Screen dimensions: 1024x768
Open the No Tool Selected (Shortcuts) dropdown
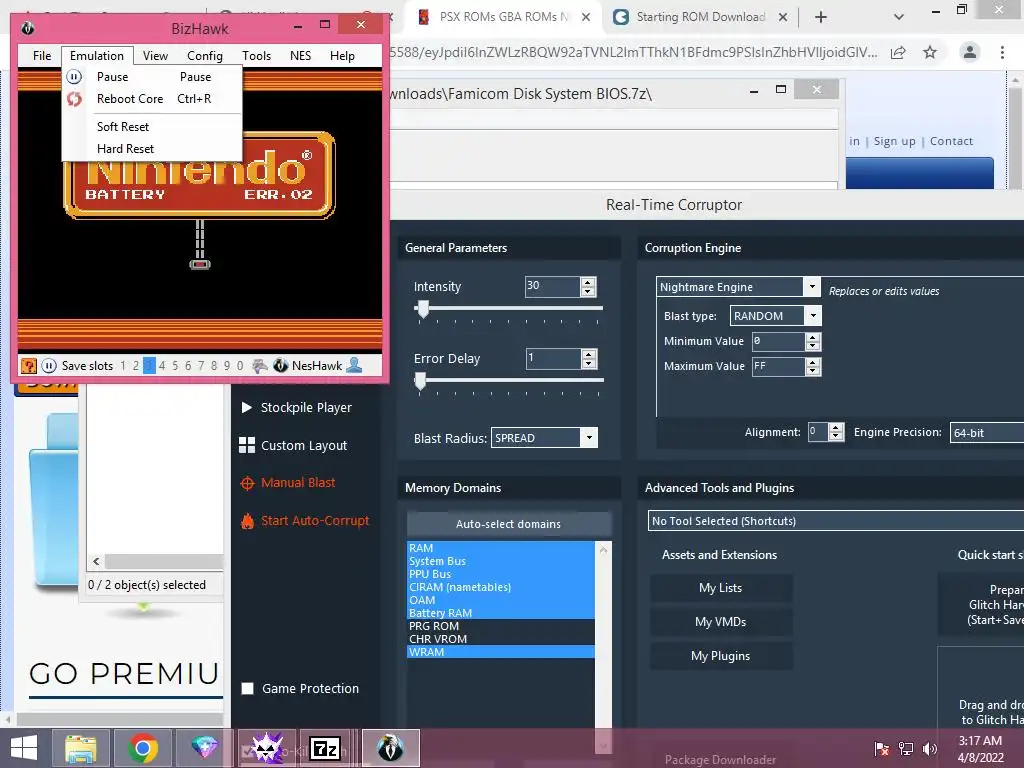coord(835,521)
